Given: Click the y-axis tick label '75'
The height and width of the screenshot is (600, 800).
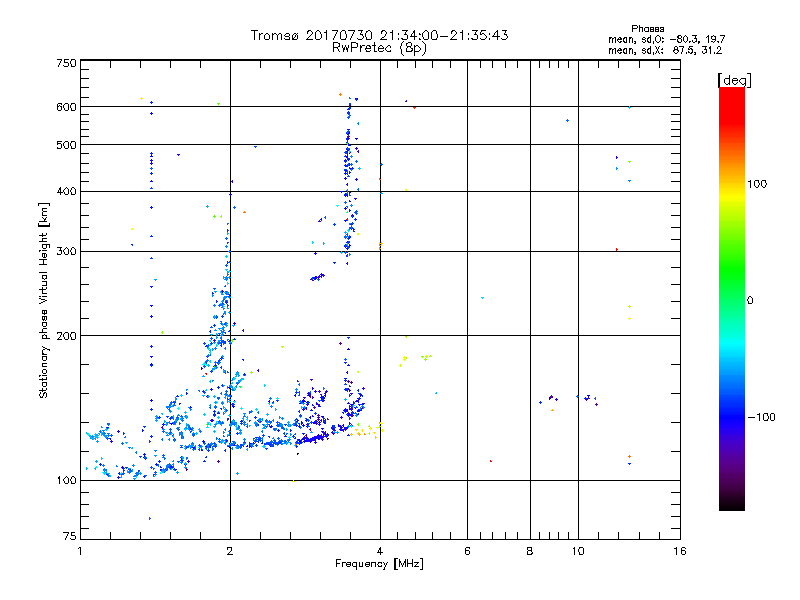Looking at the screenshot, I should coord(70,536).
